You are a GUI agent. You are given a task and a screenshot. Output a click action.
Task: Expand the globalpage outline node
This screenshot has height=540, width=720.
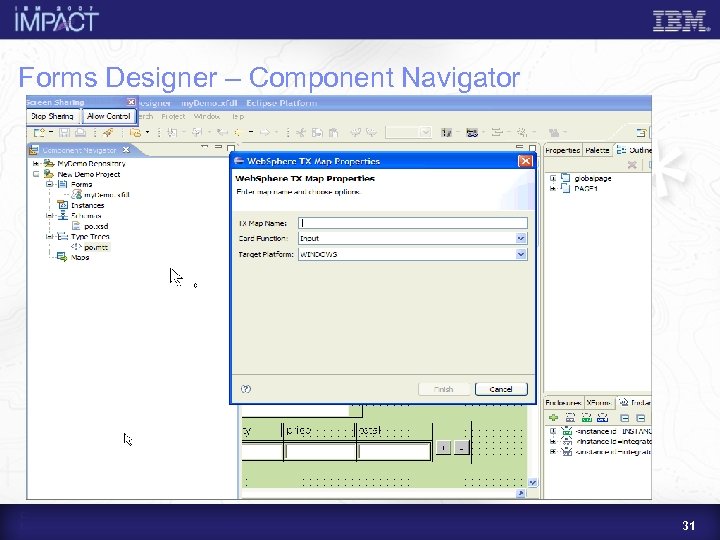click(553, 178)
